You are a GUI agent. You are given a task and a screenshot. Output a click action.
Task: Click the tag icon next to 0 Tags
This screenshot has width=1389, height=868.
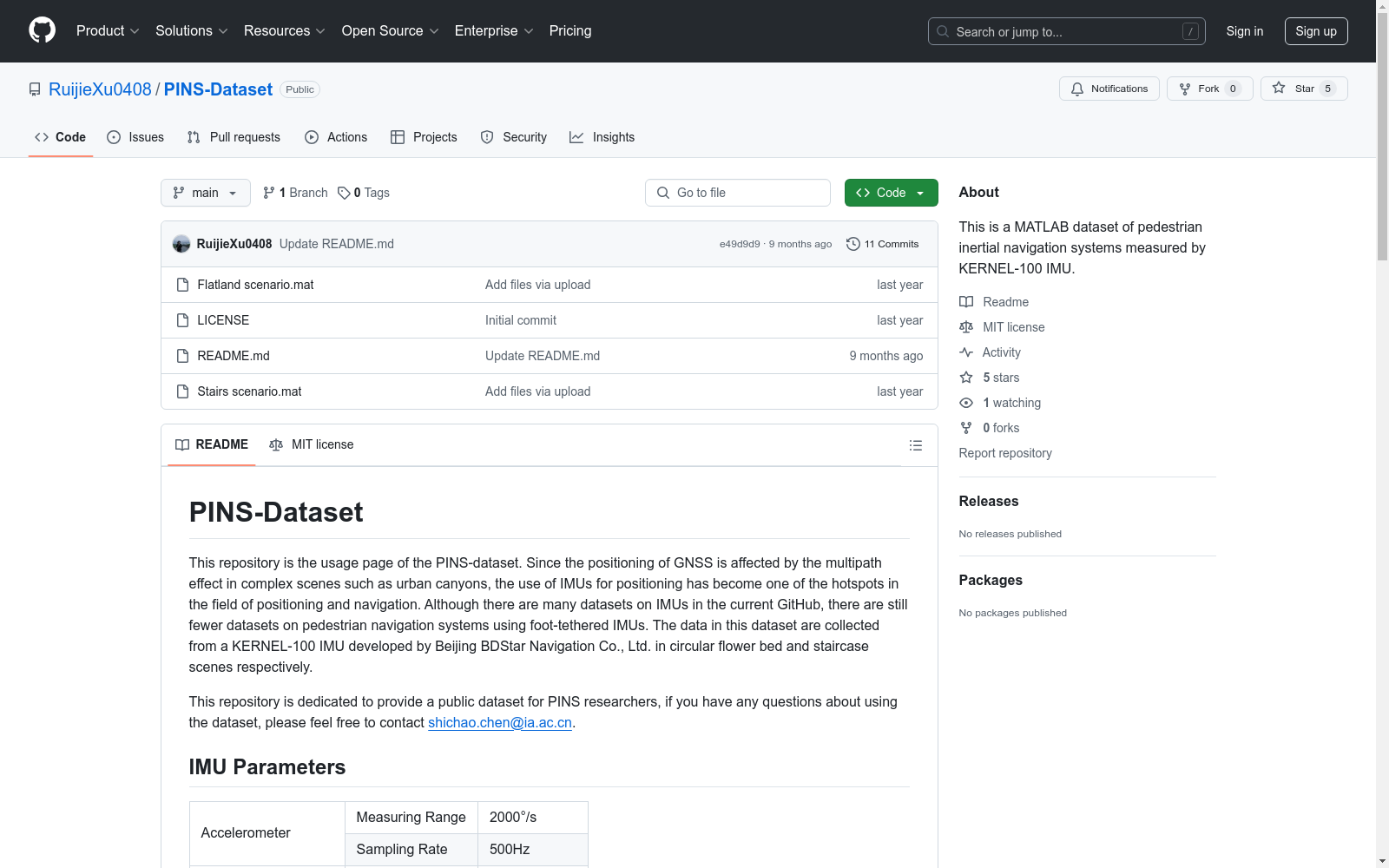pyautogui.click(x=344, y=193)
